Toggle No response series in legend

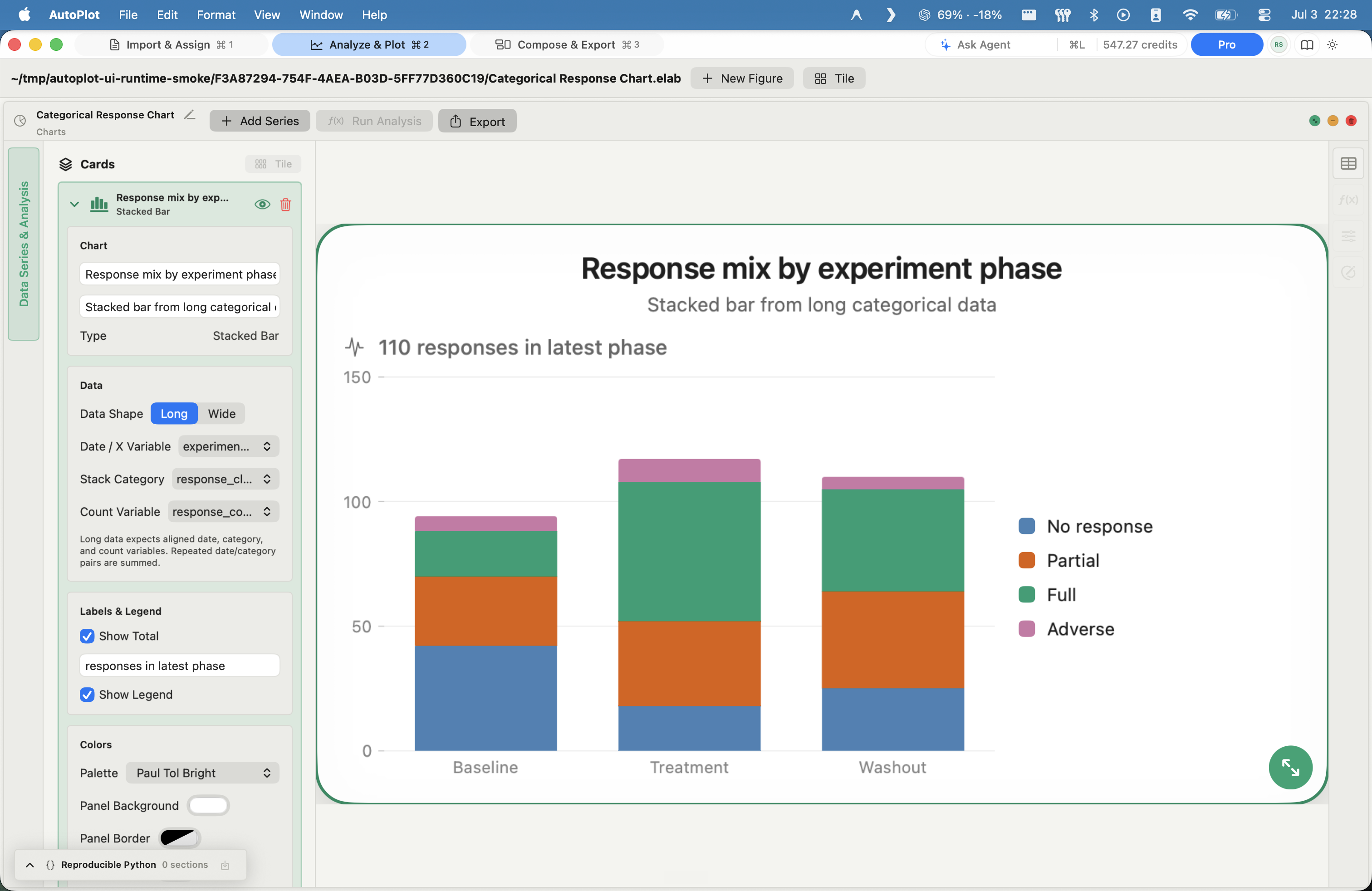tap(1086, 526)
